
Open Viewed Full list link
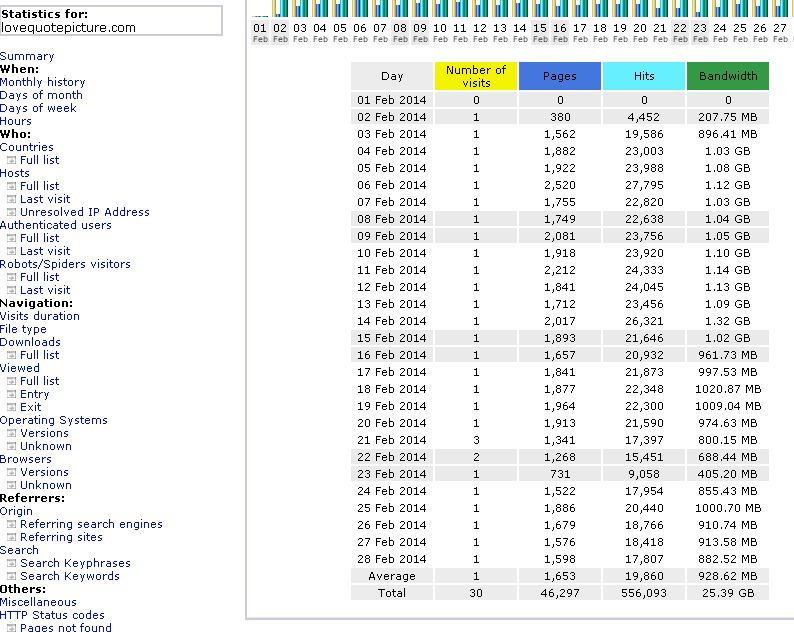[x=39, y=381]
